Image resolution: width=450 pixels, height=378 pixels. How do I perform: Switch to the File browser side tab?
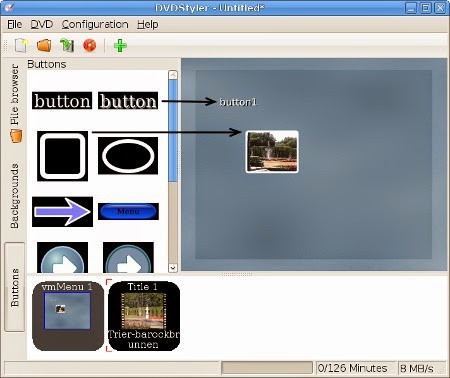coord(15,103)
